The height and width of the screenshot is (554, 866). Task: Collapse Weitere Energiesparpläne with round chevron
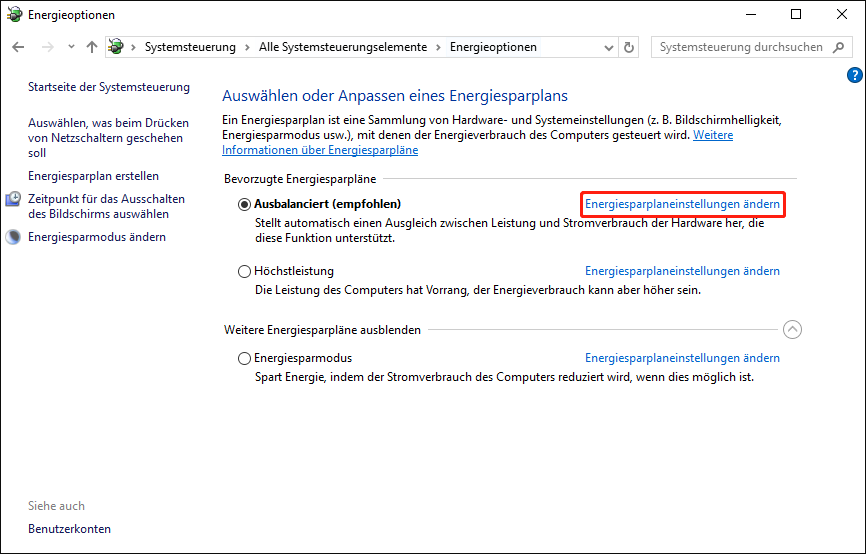point(792,330)
